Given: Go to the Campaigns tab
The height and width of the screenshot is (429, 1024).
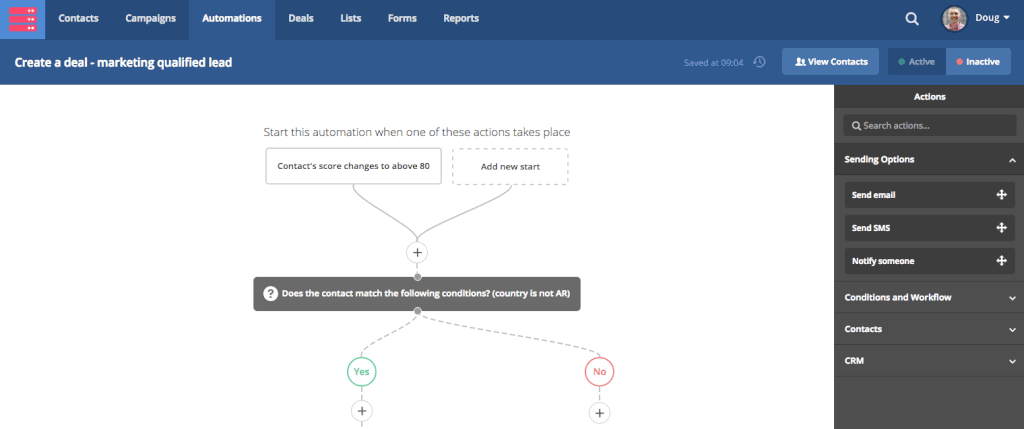Looking at the screenshot, I should click(x=150, y=19).
